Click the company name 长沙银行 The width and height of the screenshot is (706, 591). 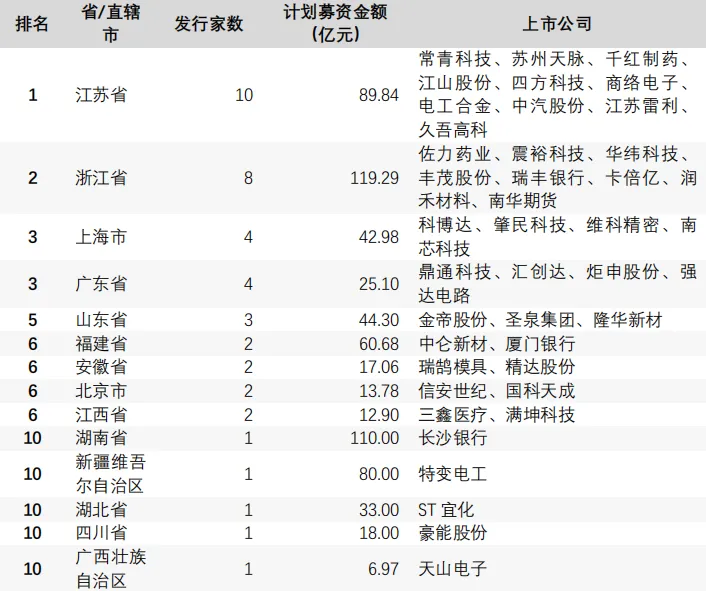[x=453, y=438]
